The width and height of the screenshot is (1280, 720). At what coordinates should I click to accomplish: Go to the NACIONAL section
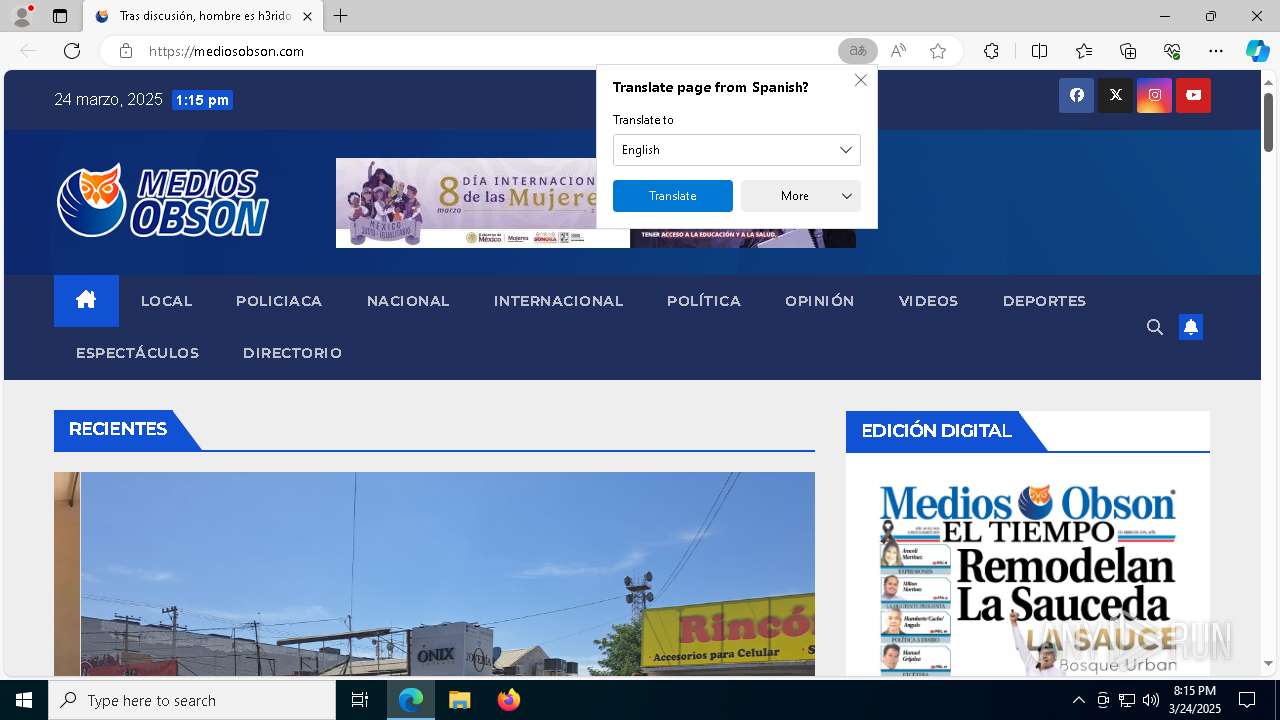(408, 301)
